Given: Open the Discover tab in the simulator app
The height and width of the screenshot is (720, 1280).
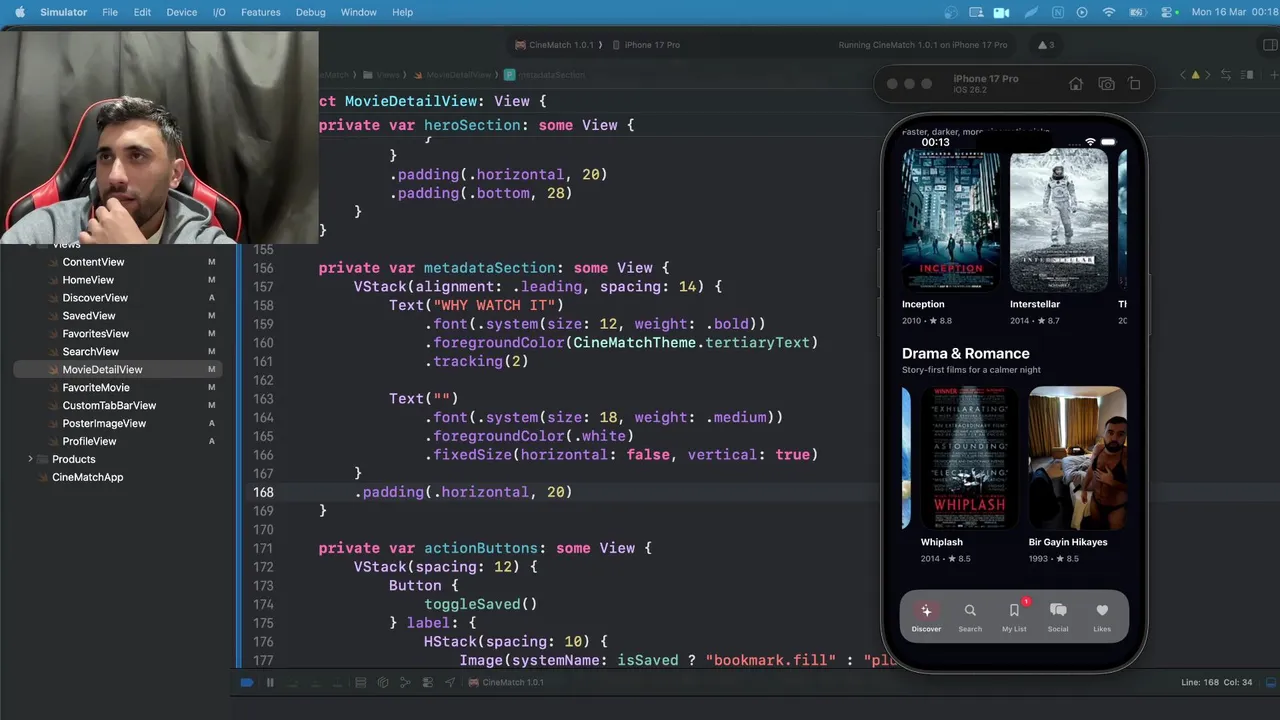Looking at the screenshot, I should 926,617.
